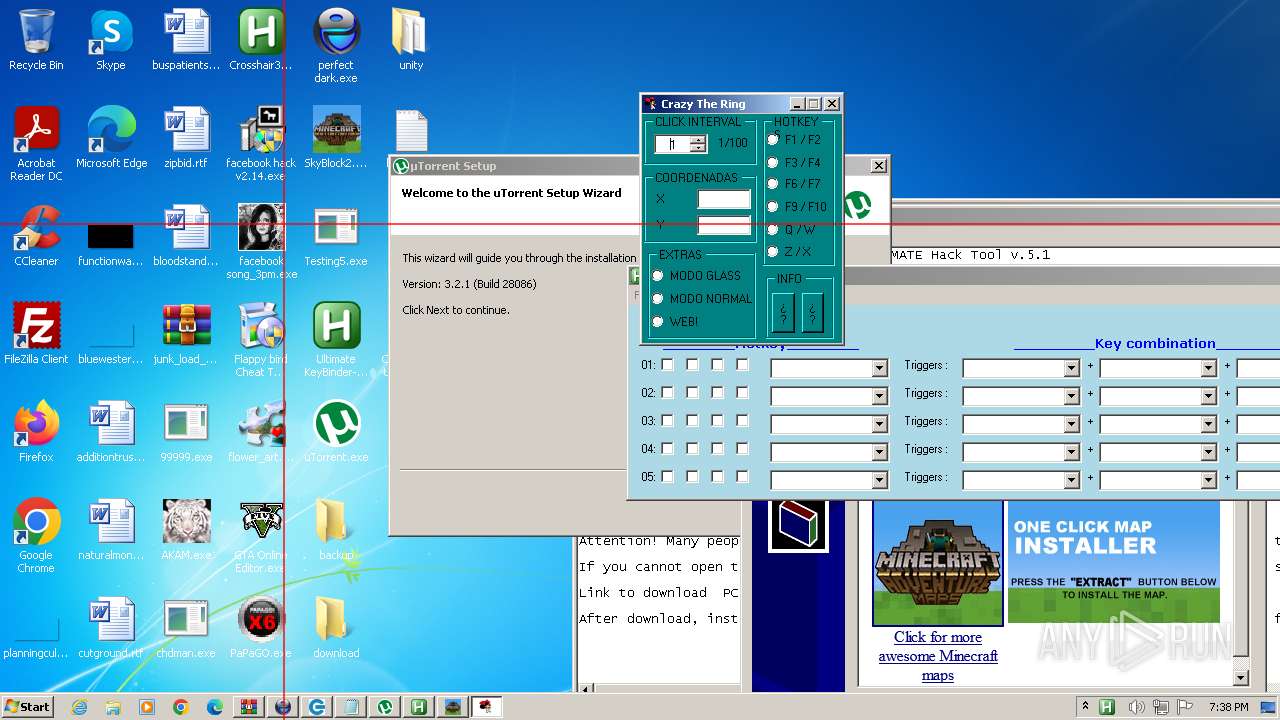1280x720 pixels.
Task: Click the second INFO ¿? button
Action: pyautogui.click(x=813, y=312)
